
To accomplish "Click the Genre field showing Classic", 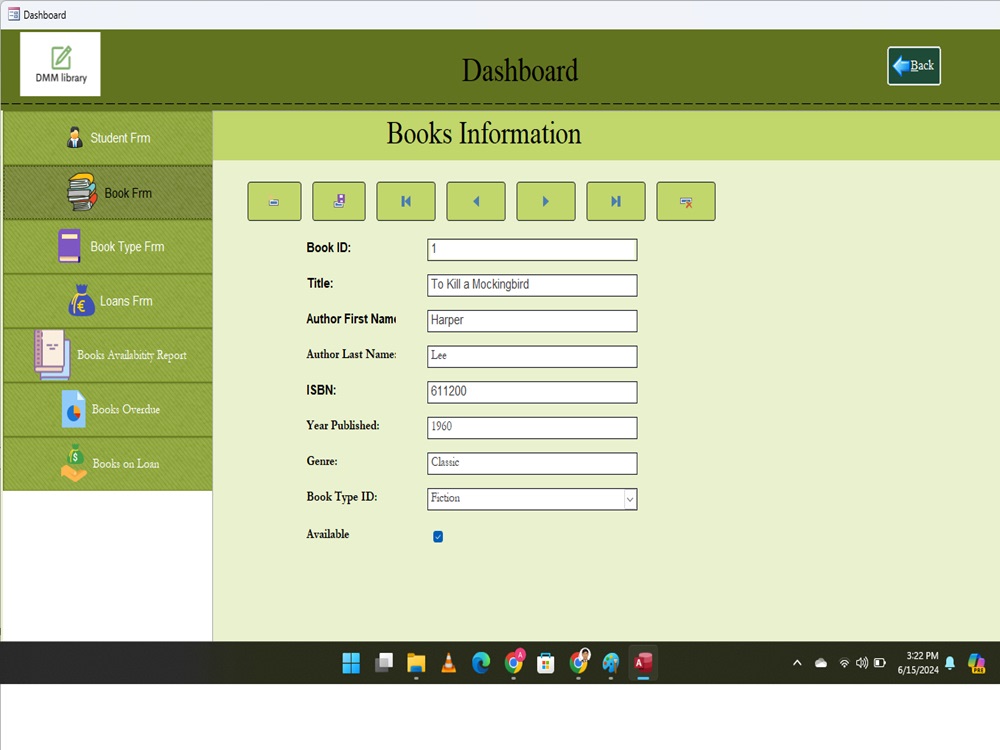I will pos(532,464).
